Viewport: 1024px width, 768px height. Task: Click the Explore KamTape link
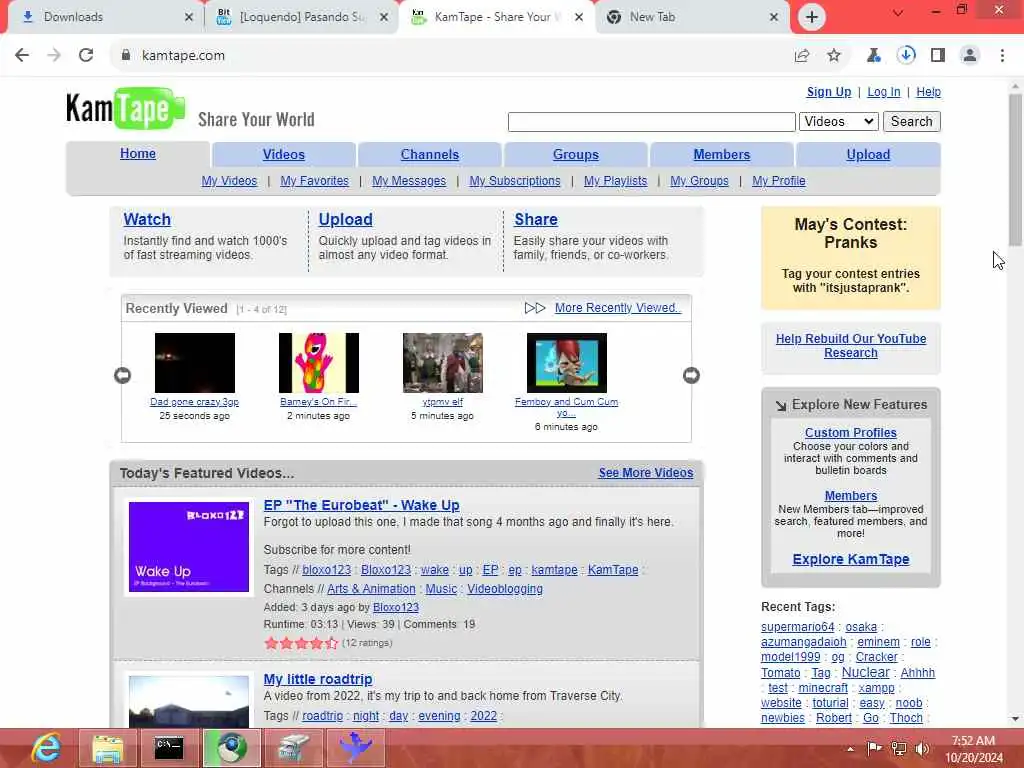(851, 559)
